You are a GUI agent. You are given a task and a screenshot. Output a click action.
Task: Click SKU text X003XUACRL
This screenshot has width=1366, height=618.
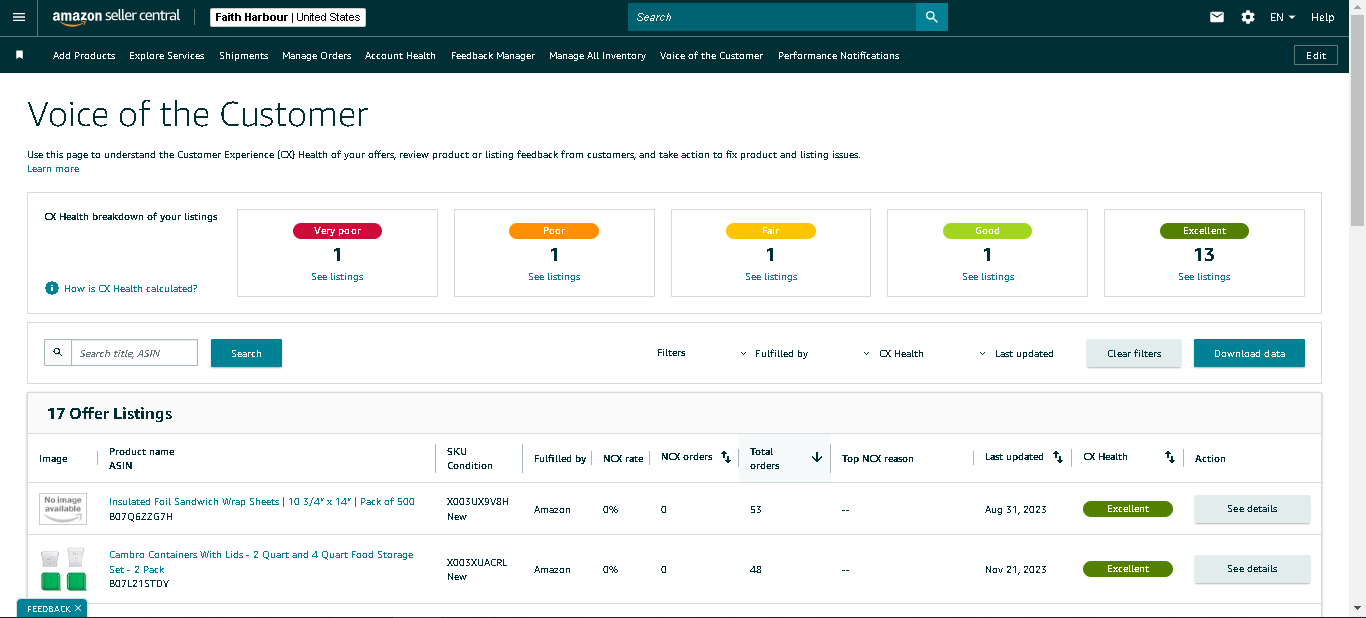477,562
